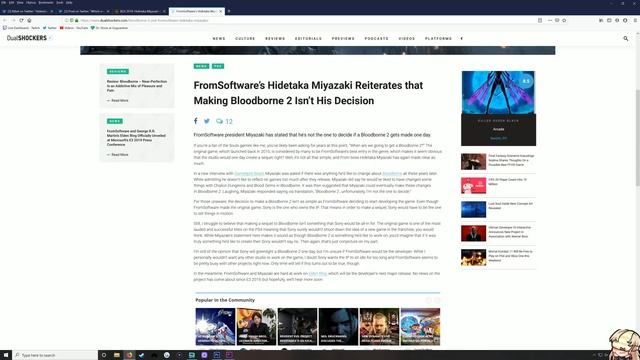Image resolution: width=640 pixels, height=360 pixels.
Task: Switch to the second Twitter browser tab
Action: [x=84, y=11]
